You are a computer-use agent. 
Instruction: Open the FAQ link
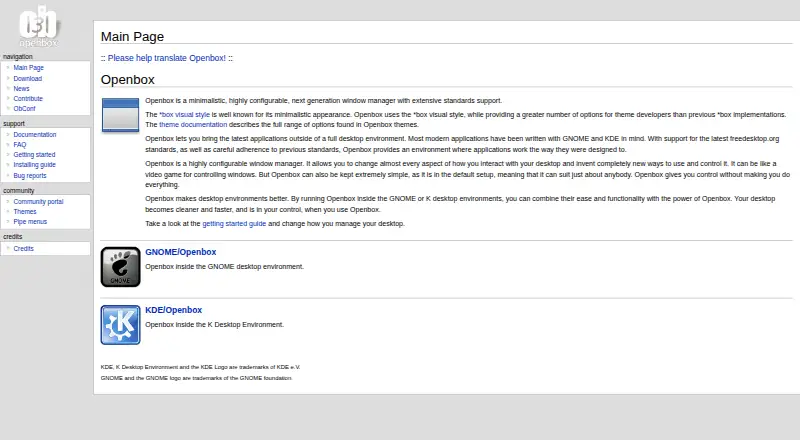coord(19,144)
